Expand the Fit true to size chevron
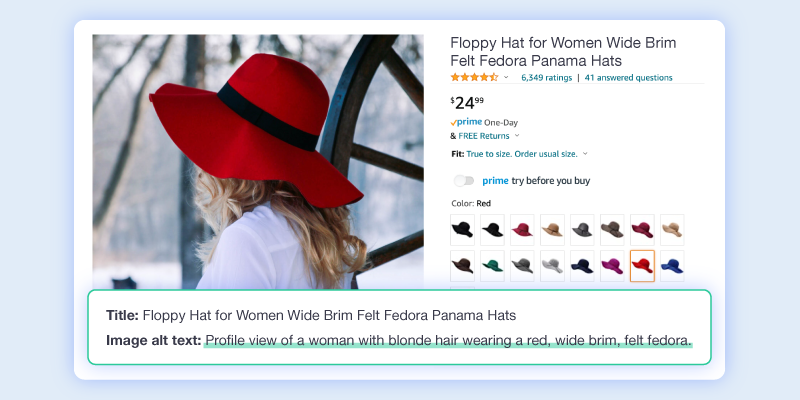 point(585,154)
